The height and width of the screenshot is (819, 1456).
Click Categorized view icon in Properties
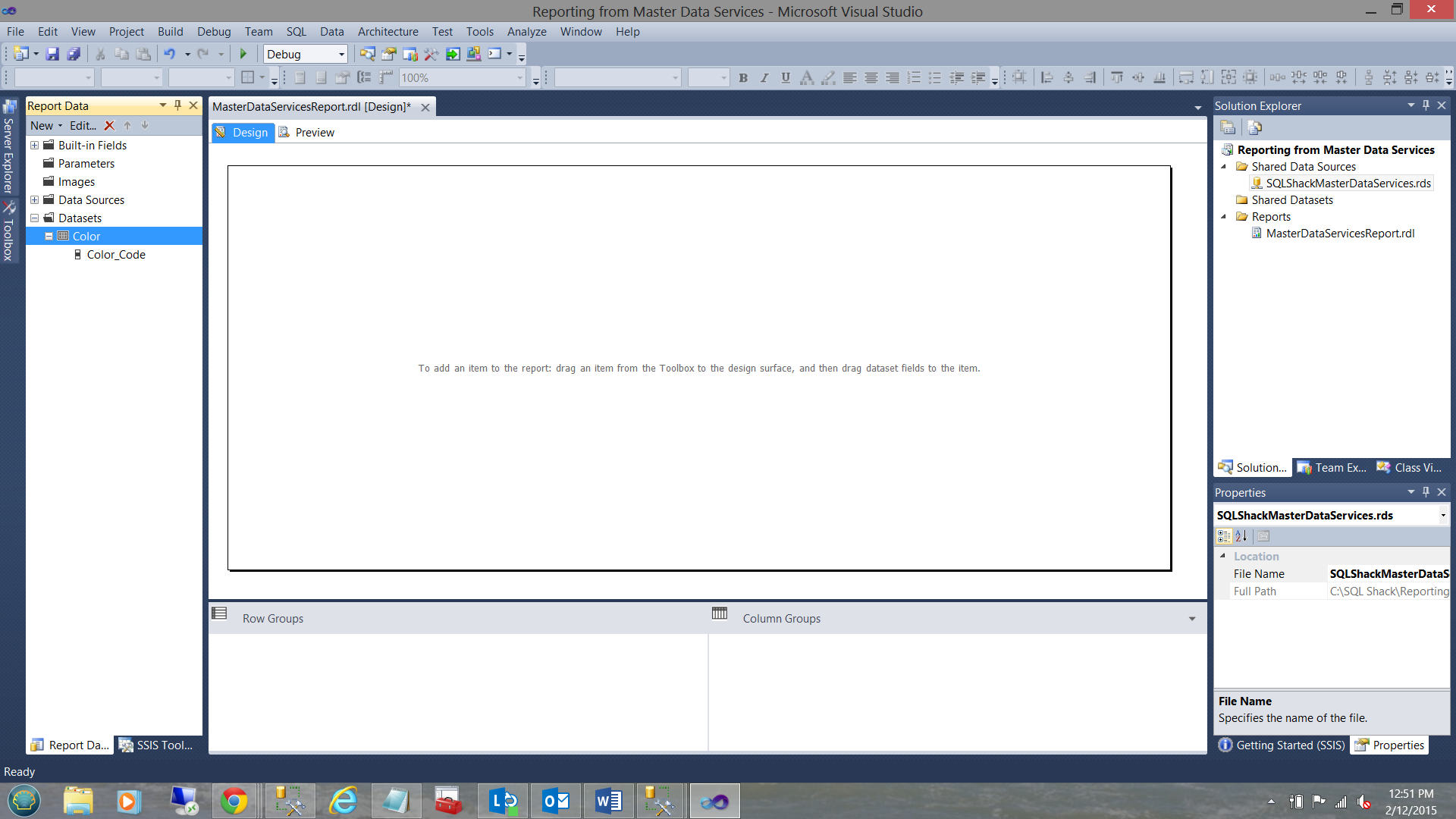coord(1224,536)
